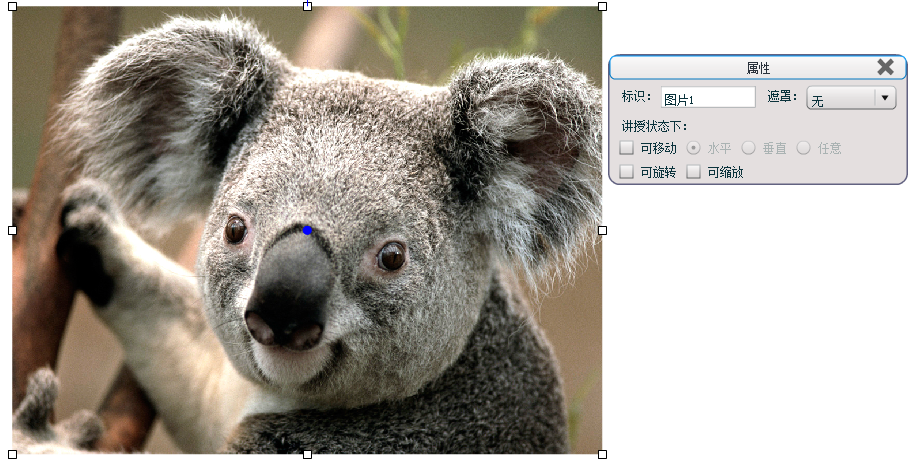Click the middle-left resize handle of the image
Viewport: 911px width, 463px height.
12,230
